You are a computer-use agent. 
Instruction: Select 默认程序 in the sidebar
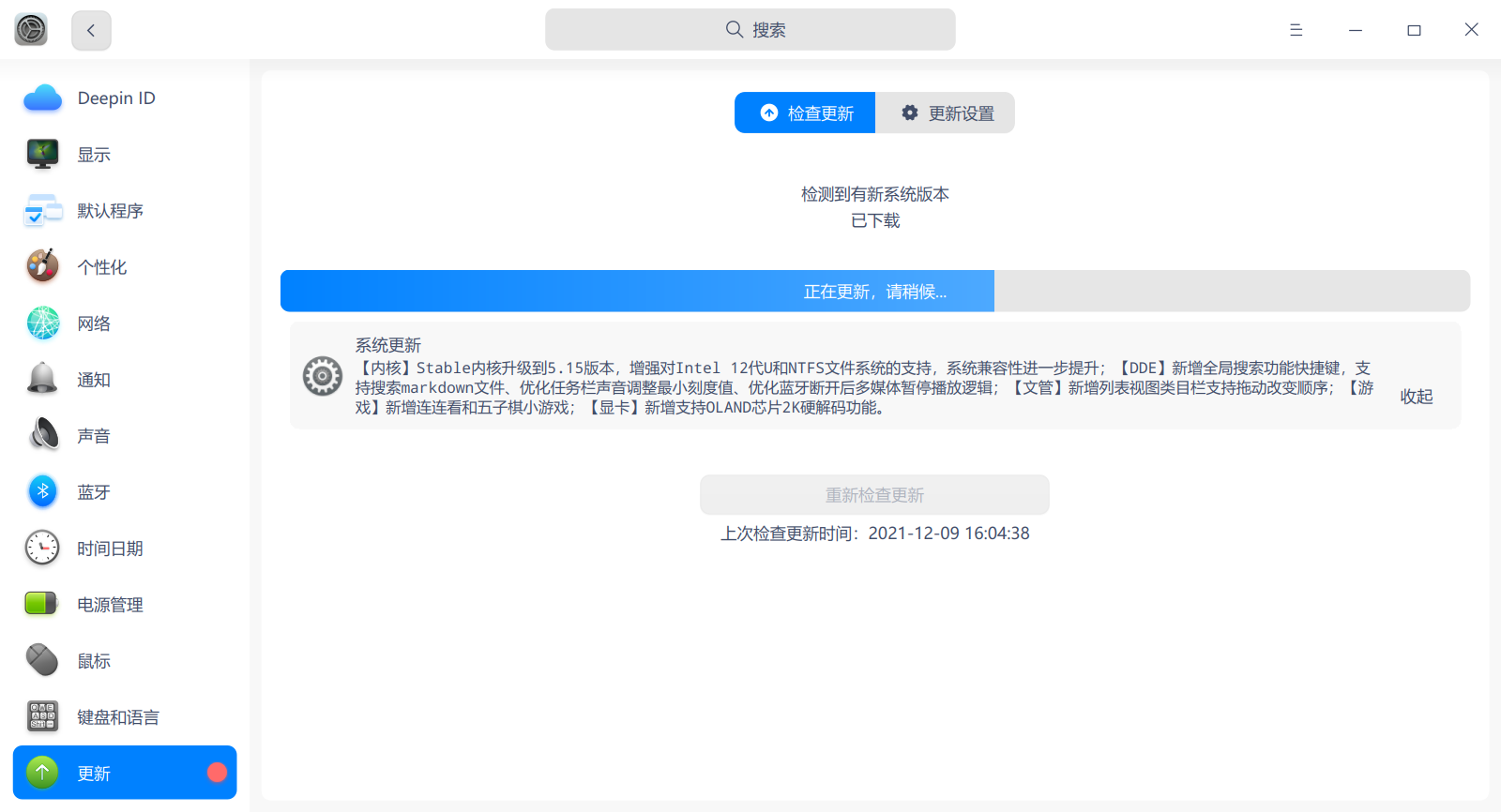pyautogui.click(x=125, y=211)
